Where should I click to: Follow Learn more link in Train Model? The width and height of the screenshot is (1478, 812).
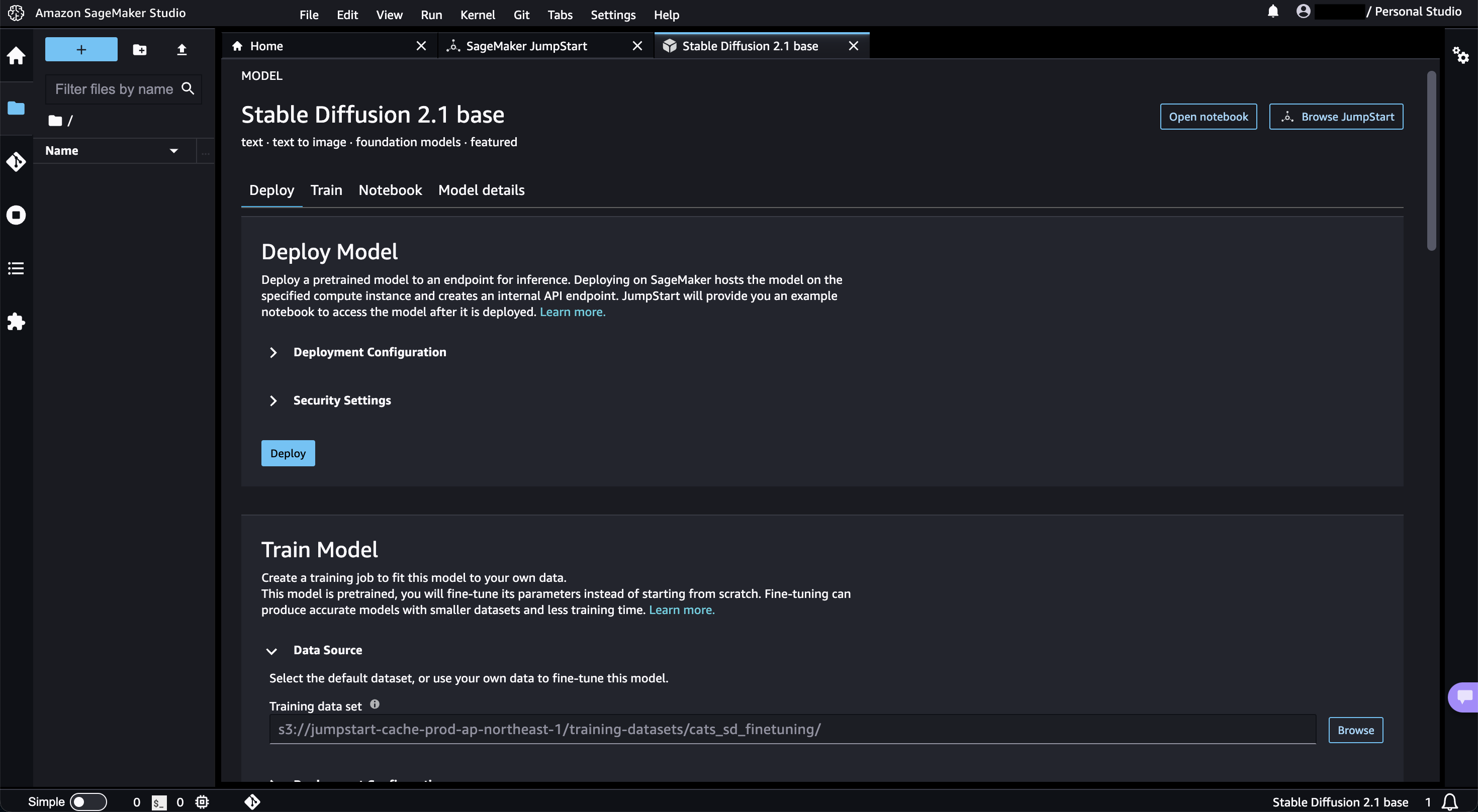coord(682,610)
